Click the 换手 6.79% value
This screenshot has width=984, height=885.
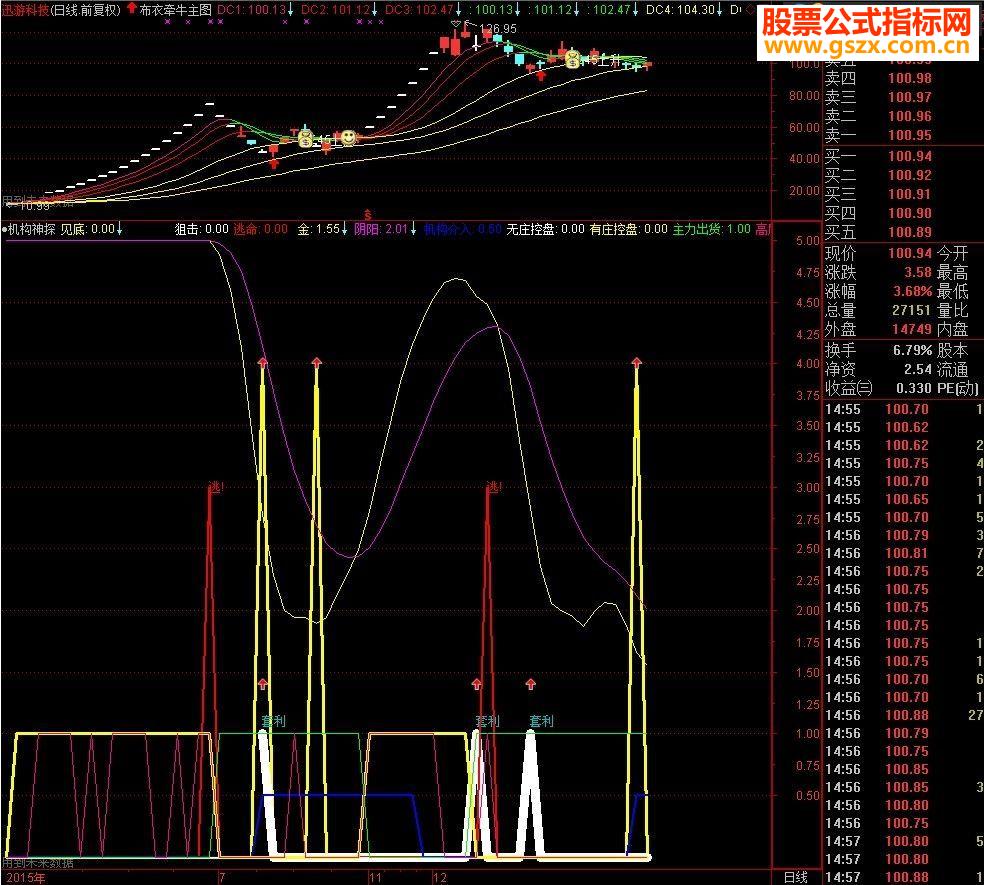[912, 350]
